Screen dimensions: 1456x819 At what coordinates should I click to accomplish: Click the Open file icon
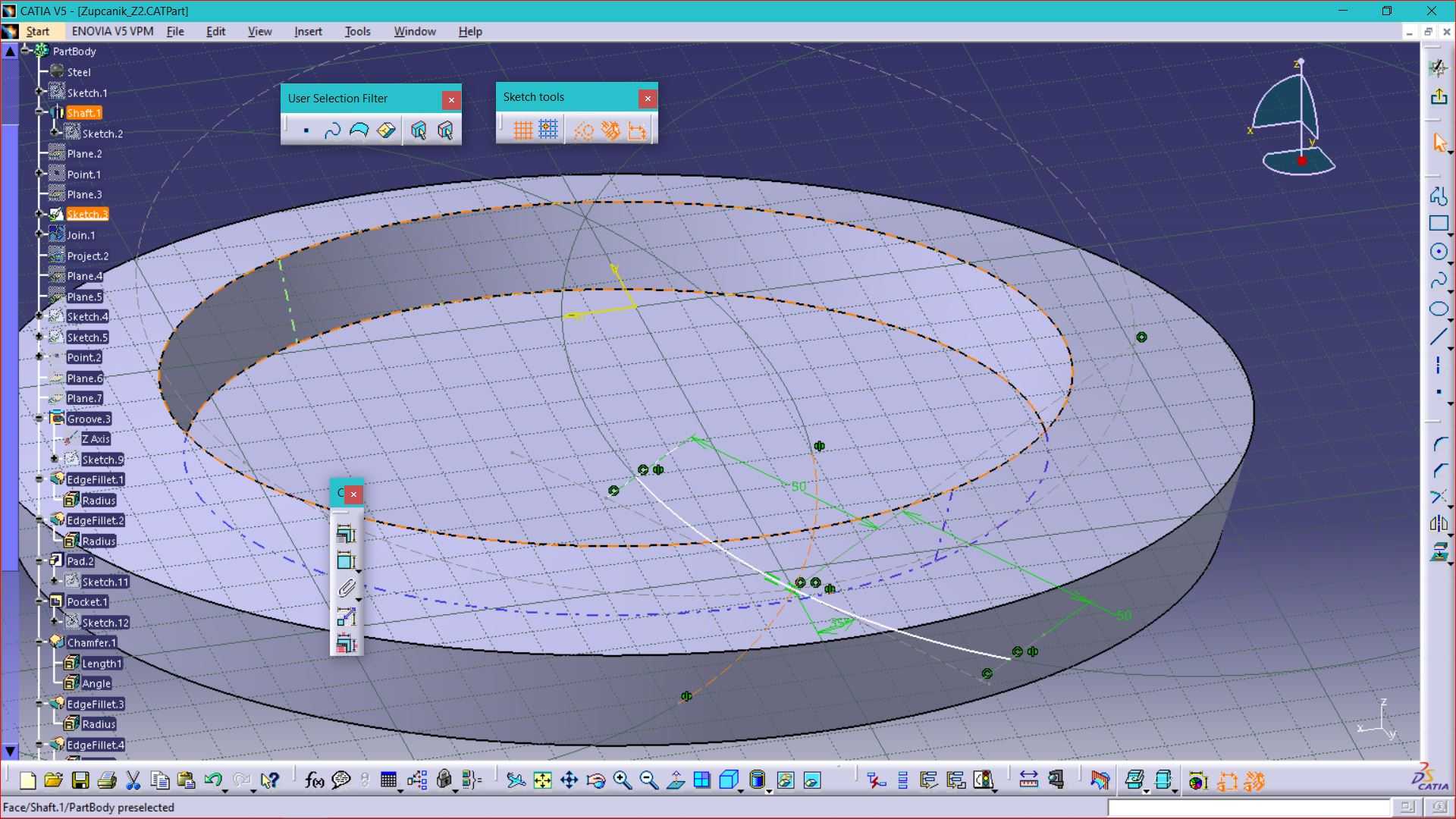(x=53, y=780)
